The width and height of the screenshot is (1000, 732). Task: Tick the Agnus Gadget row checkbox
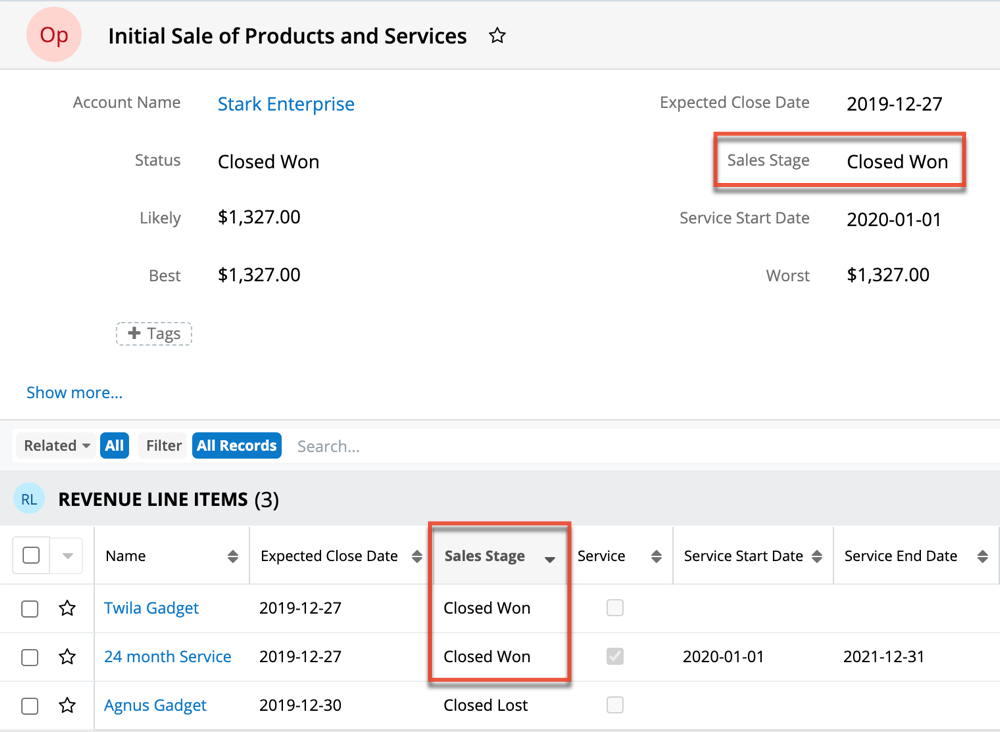click(30, 705)
